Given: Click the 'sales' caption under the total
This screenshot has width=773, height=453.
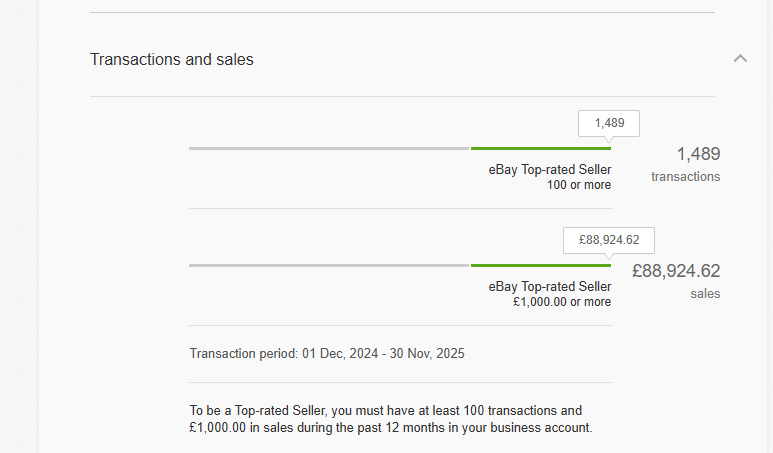Looking at the screenshot, I should [705, 294].
